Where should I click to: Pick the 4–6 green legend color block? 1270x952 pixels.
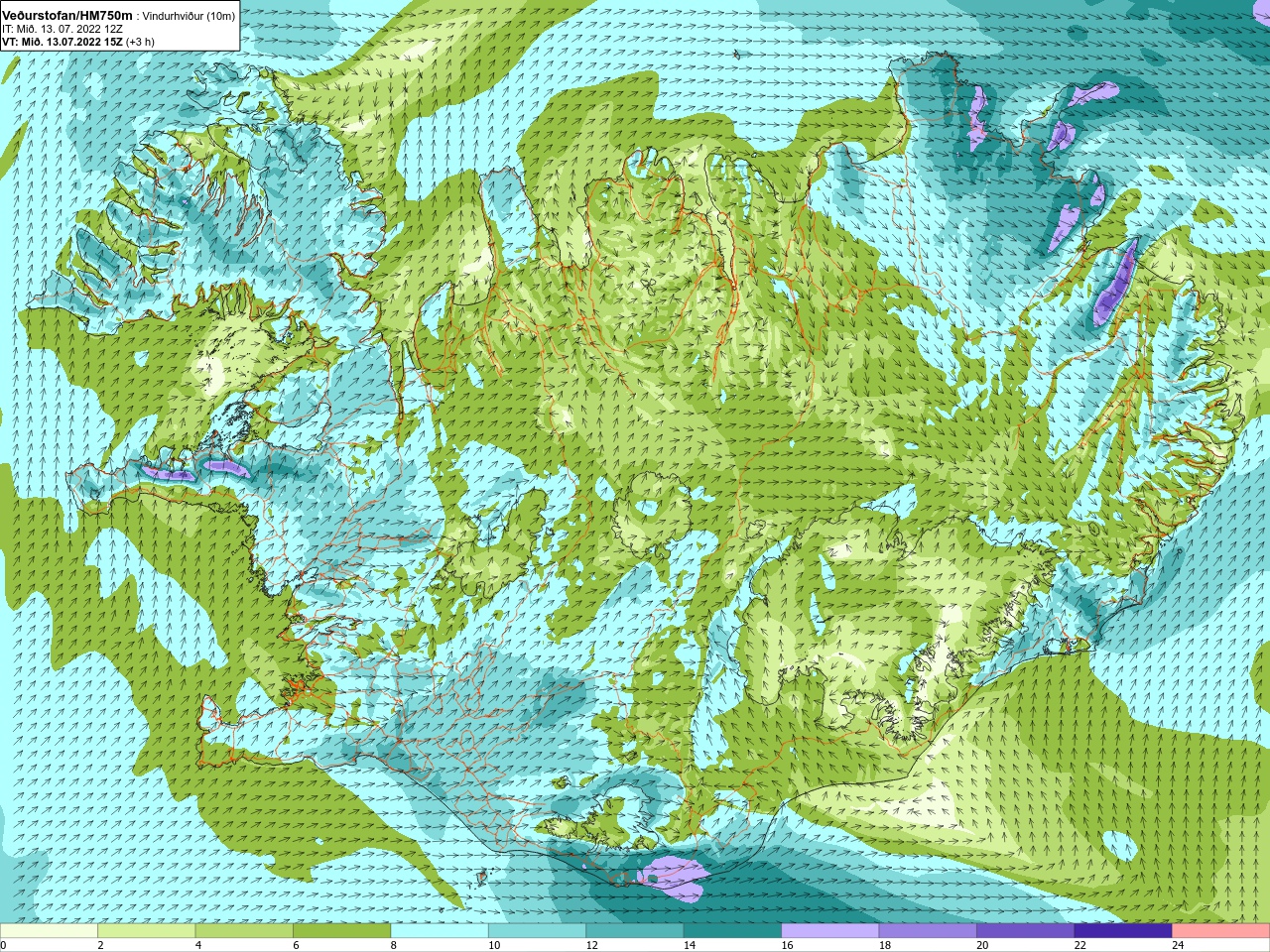[244, 931]
